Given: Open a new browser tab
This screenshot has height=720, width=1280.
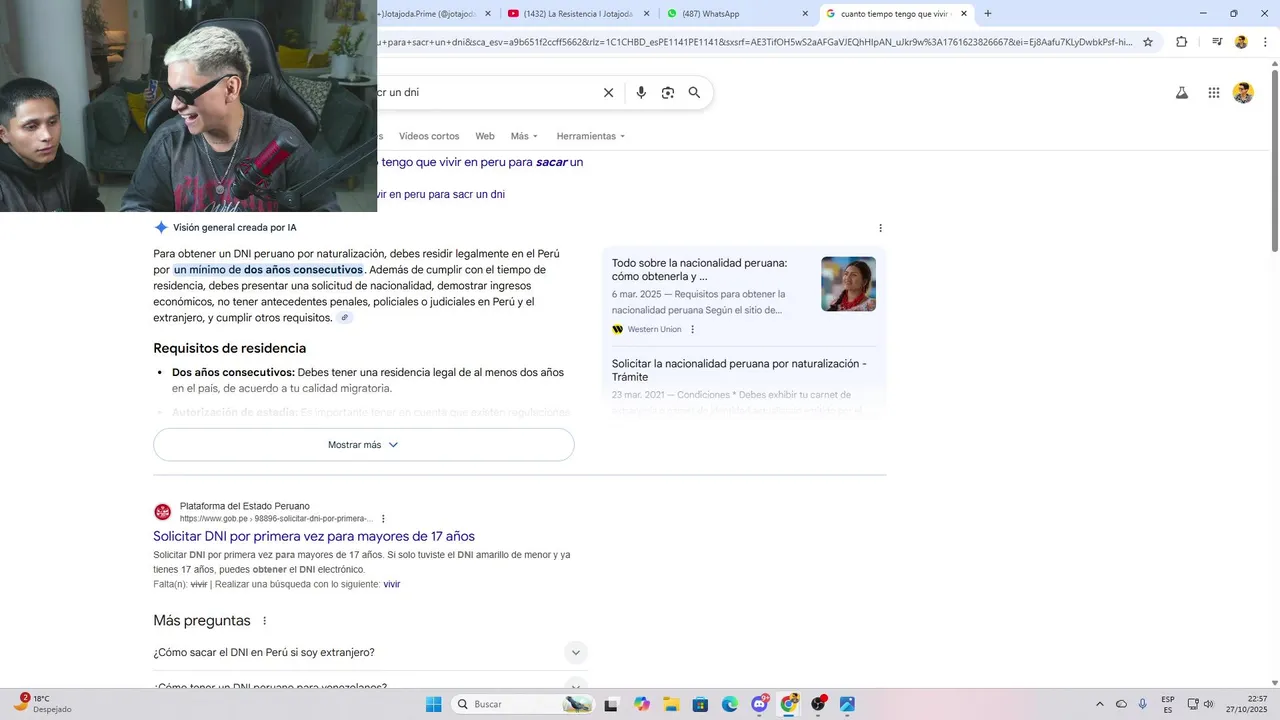Looking at the screenshot, I should click(988, 14).
